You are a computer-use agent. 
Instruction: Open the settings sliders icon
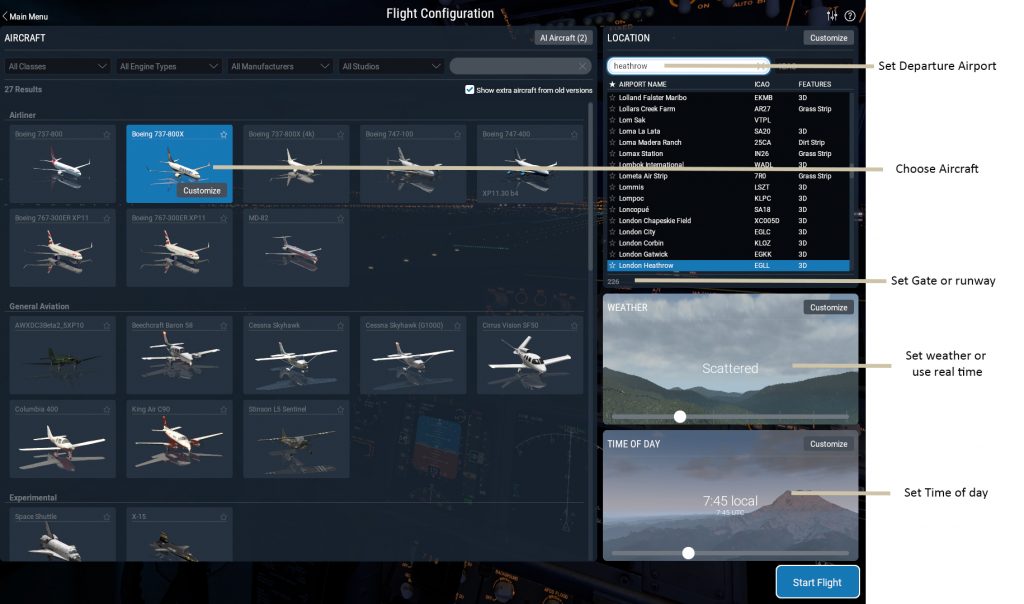[831, 16]
